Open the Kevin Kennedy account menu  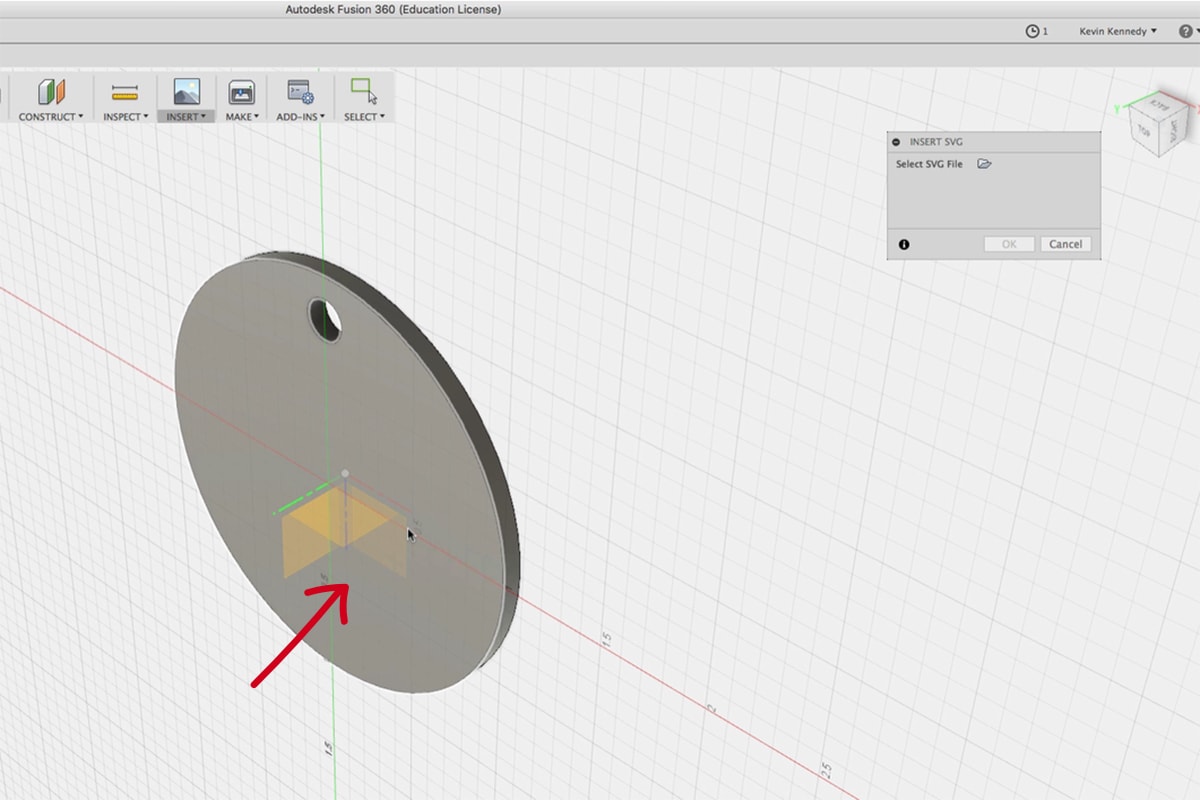coord(1118,31)
